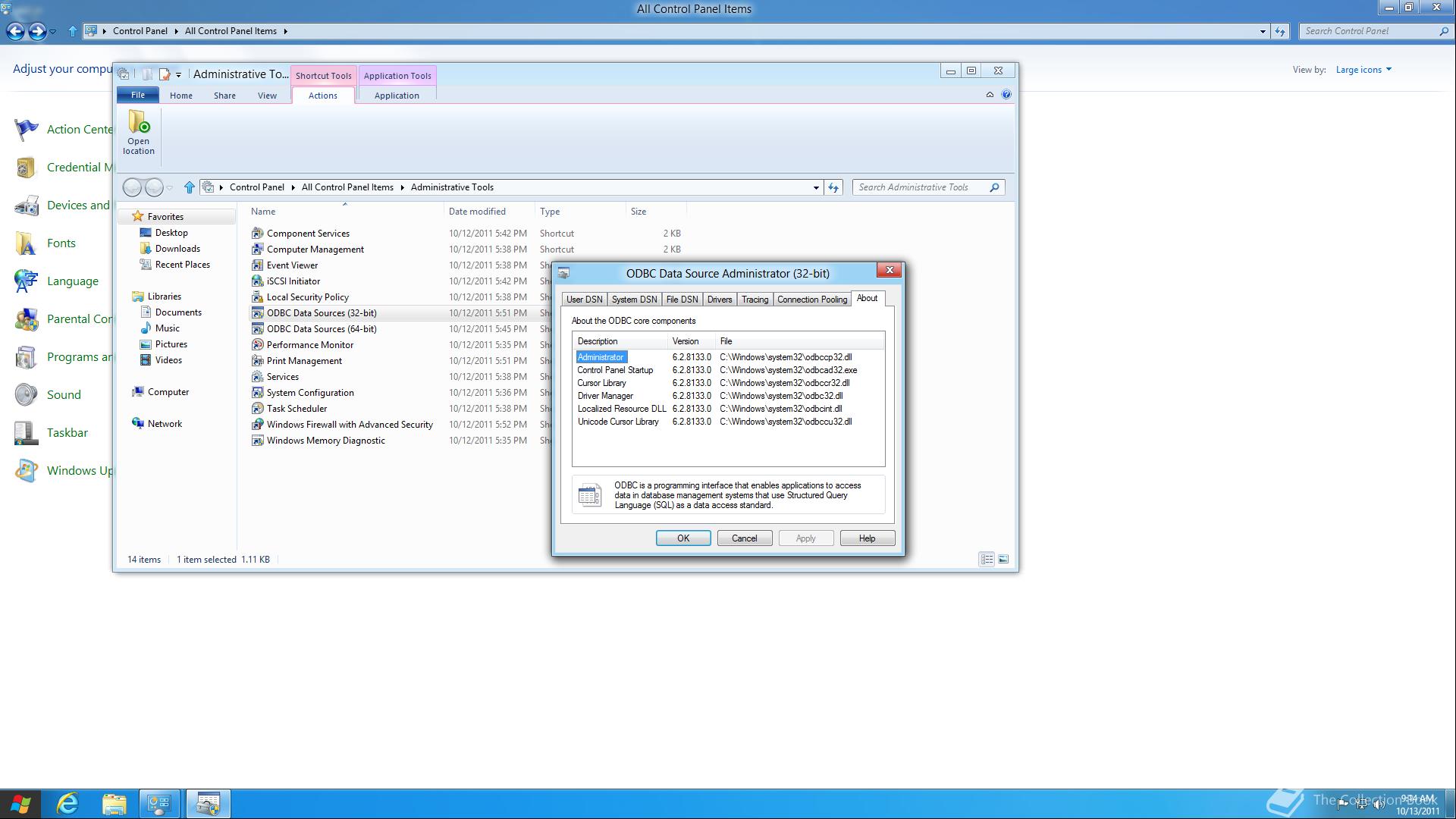Viewport: 1456px width, 819px height.
Task: Select the Performance Monitor icon
Action: 258,345
